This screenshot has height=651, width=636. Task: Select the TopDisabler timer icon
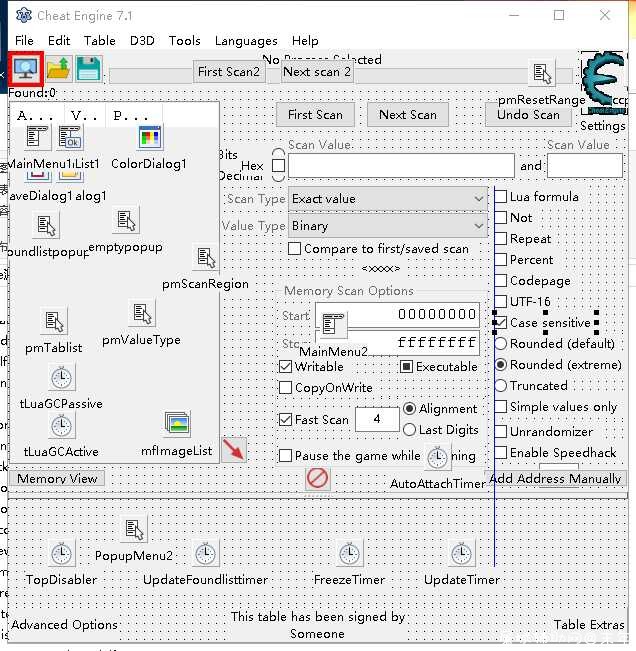pos(61,553)
